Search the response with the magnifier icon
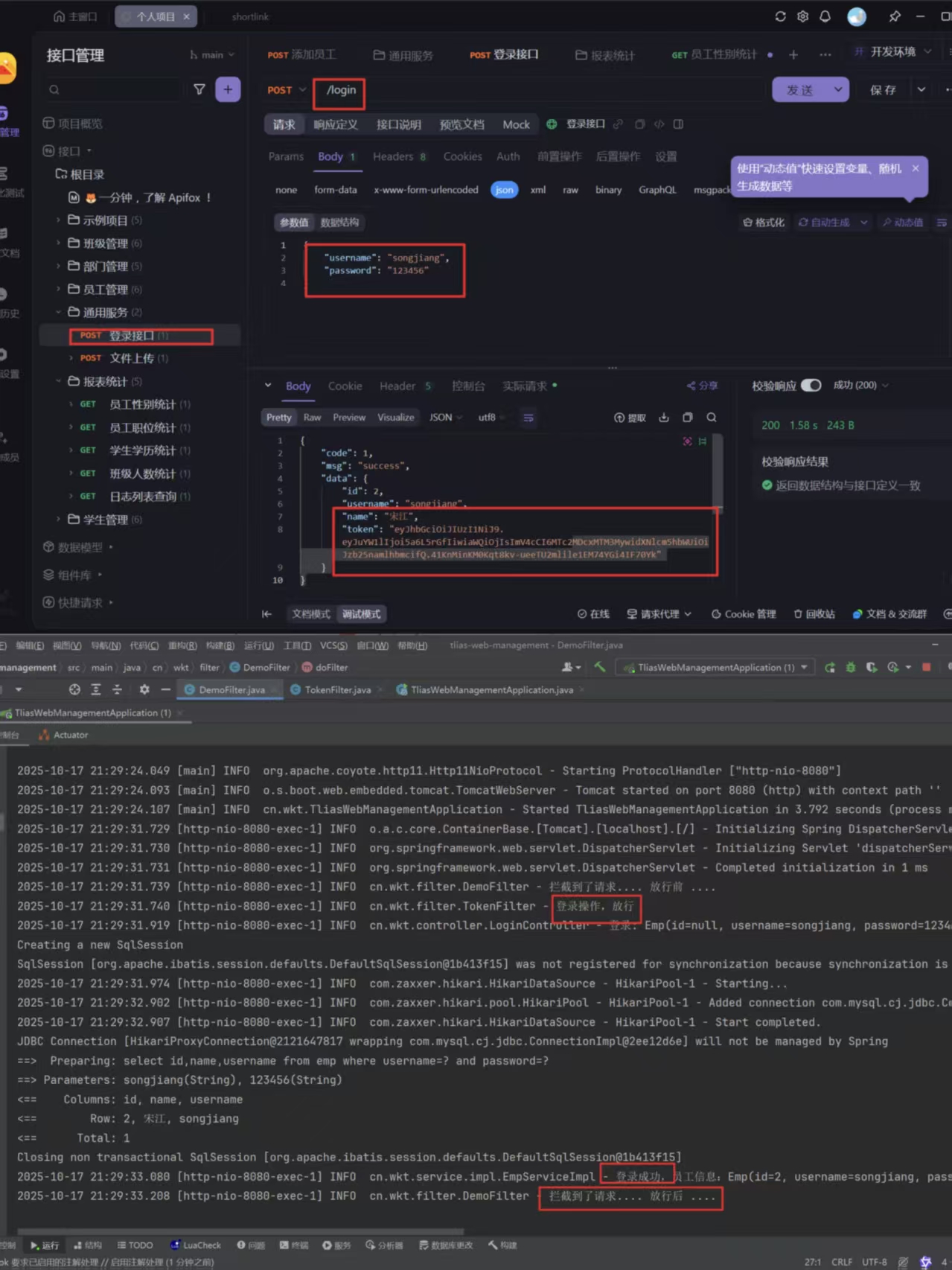952x1270 pixels. point(711,418)
